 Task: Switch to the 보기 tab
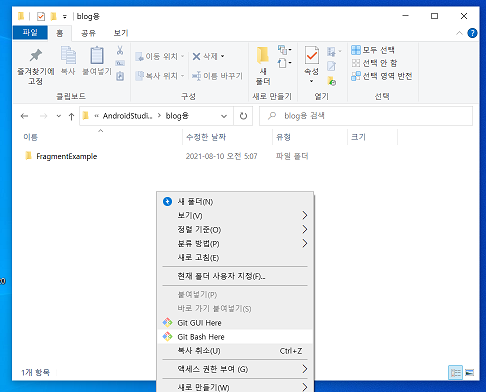click(121, 33)
